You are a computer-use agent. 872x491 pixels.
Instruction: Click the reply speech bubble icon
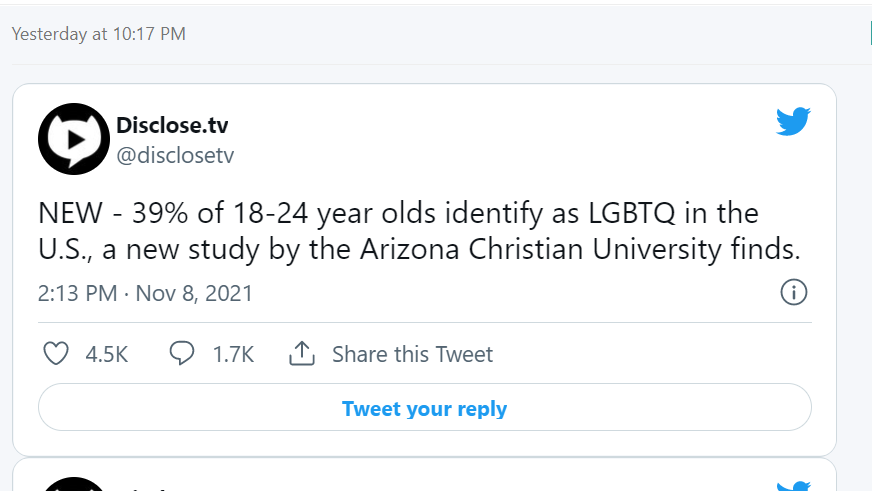[x=181, y=353]
